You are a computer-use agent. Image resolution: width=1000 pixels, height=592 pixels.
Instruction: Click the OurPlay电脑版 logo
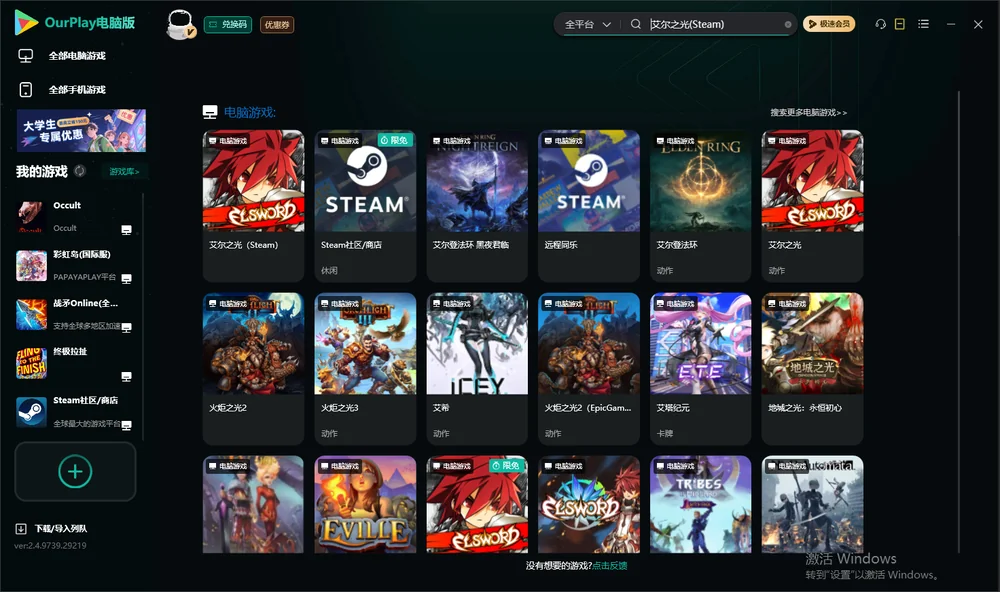pyautogui.click(x=75, y=23)
